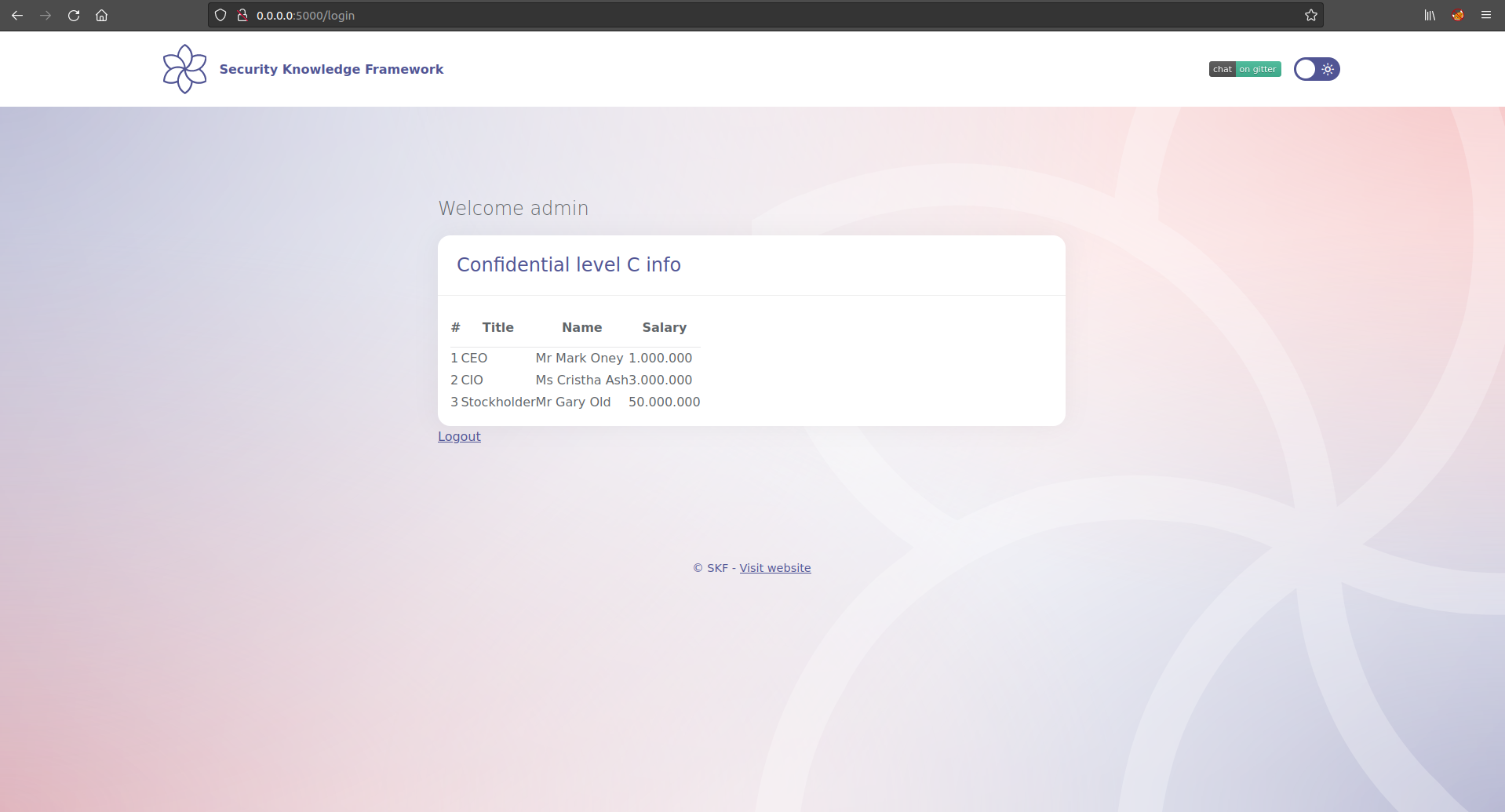This screenshot has height=812, width=1505.
Task: View site connection info via the padlock icon
Action: 242,15
